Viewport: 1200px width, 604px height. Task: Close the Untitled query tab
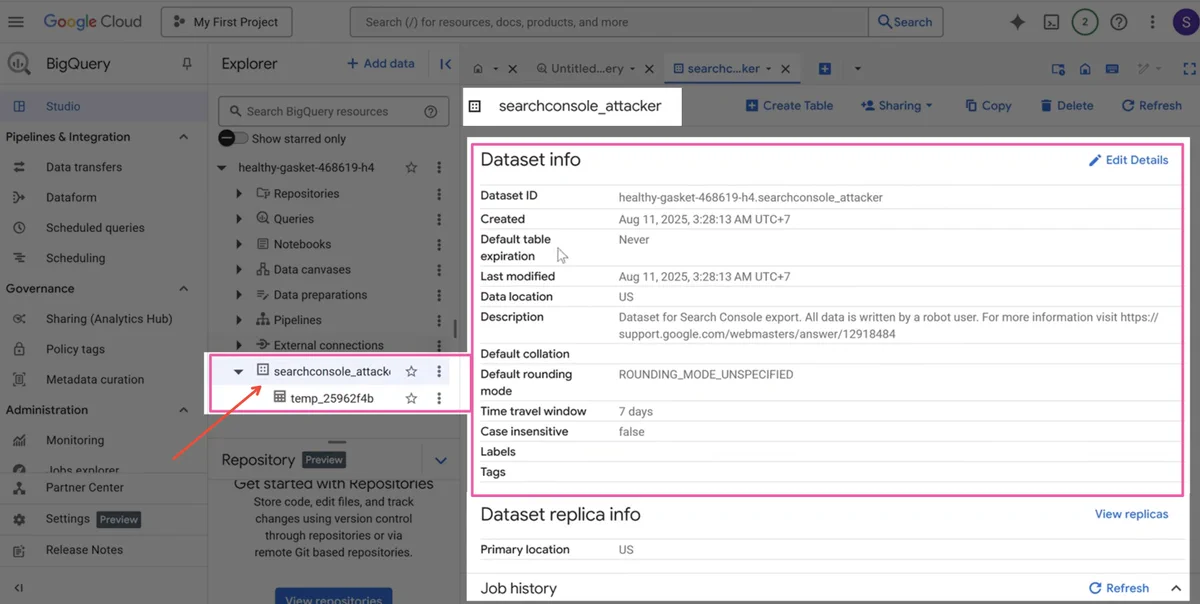coord(649,69)
